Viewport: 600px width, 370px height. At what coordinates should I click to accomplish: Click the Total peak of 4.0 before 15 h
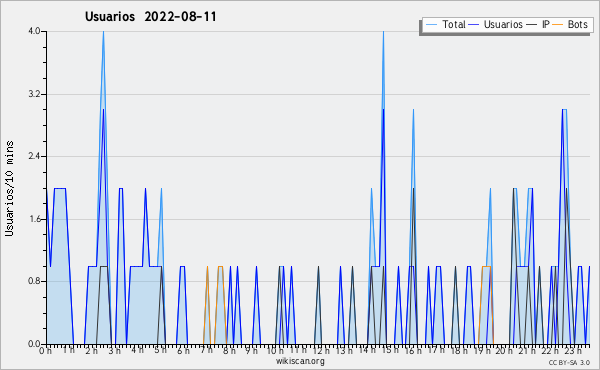point(383,32)
